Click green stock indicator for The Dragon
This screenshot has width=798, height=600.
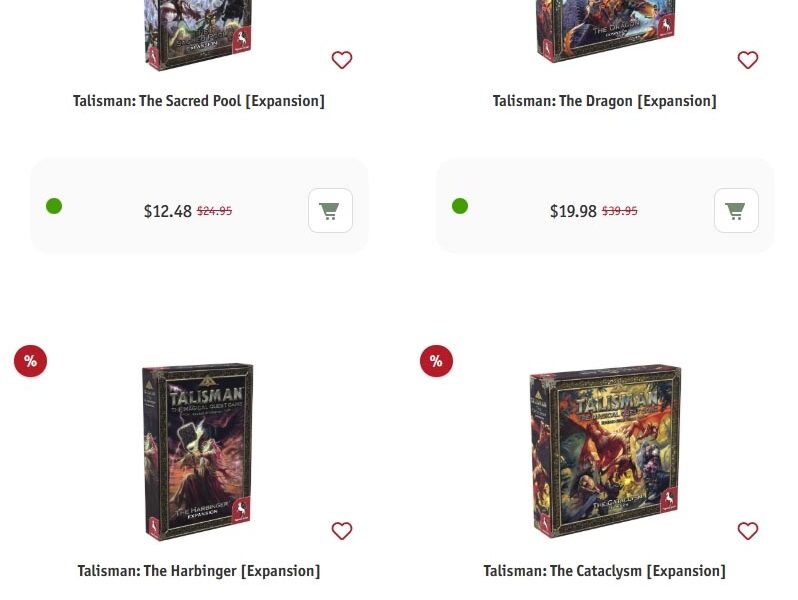pyautogui.click(x=460, y=206)
